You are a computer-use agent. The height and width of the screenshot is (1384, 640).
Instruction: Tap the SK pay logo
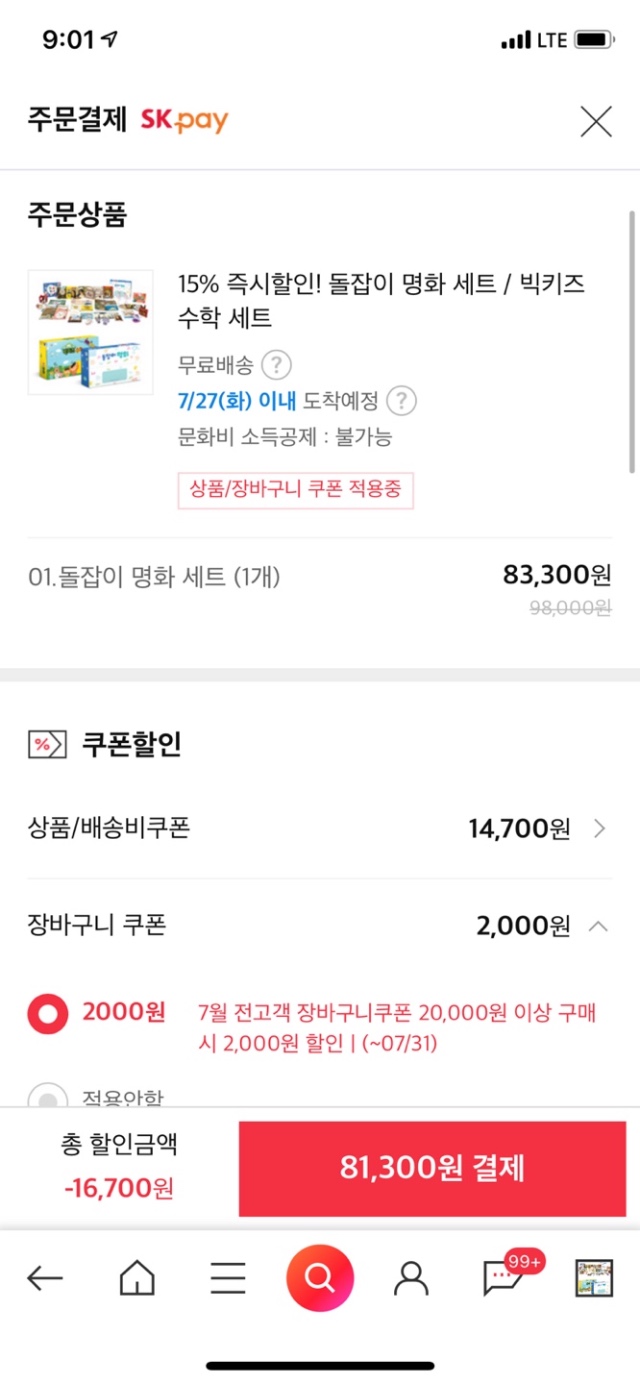pyautogui.click(x=184, y=121)
